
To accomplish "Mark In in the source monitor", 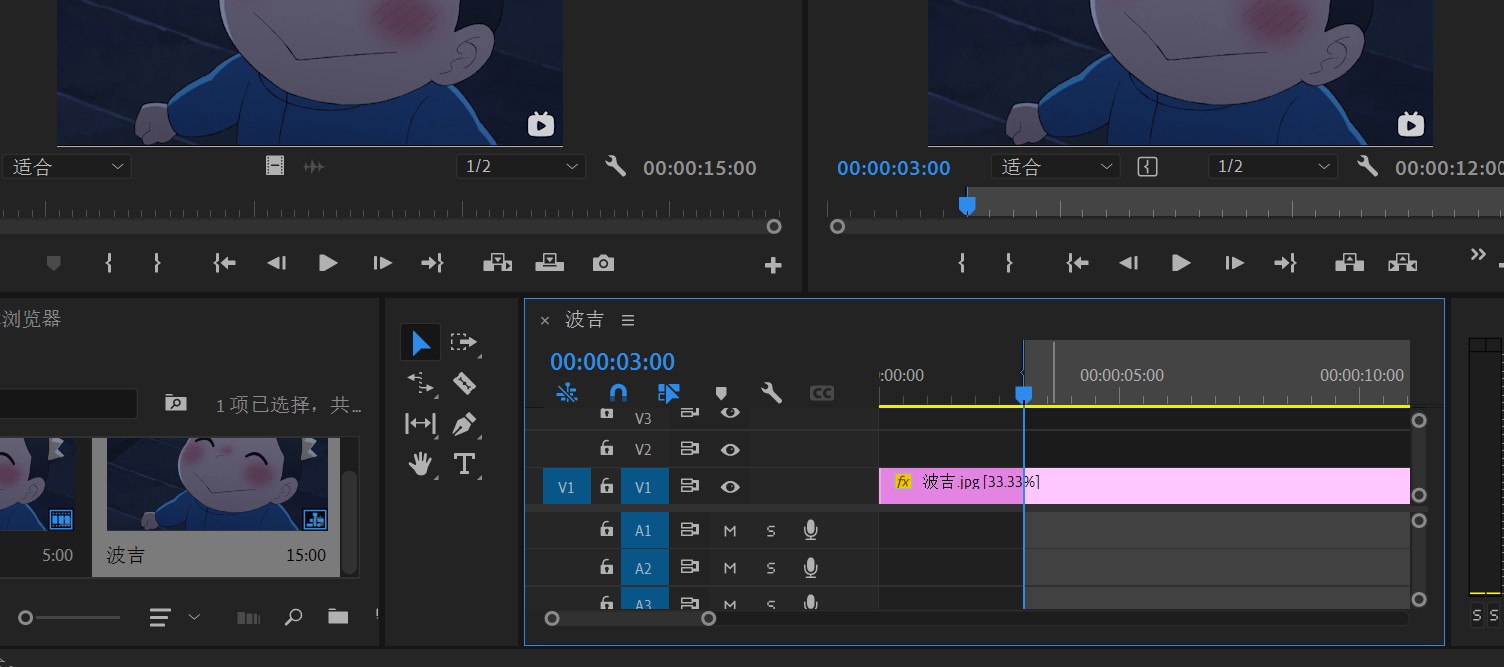I will click(109, 263).
